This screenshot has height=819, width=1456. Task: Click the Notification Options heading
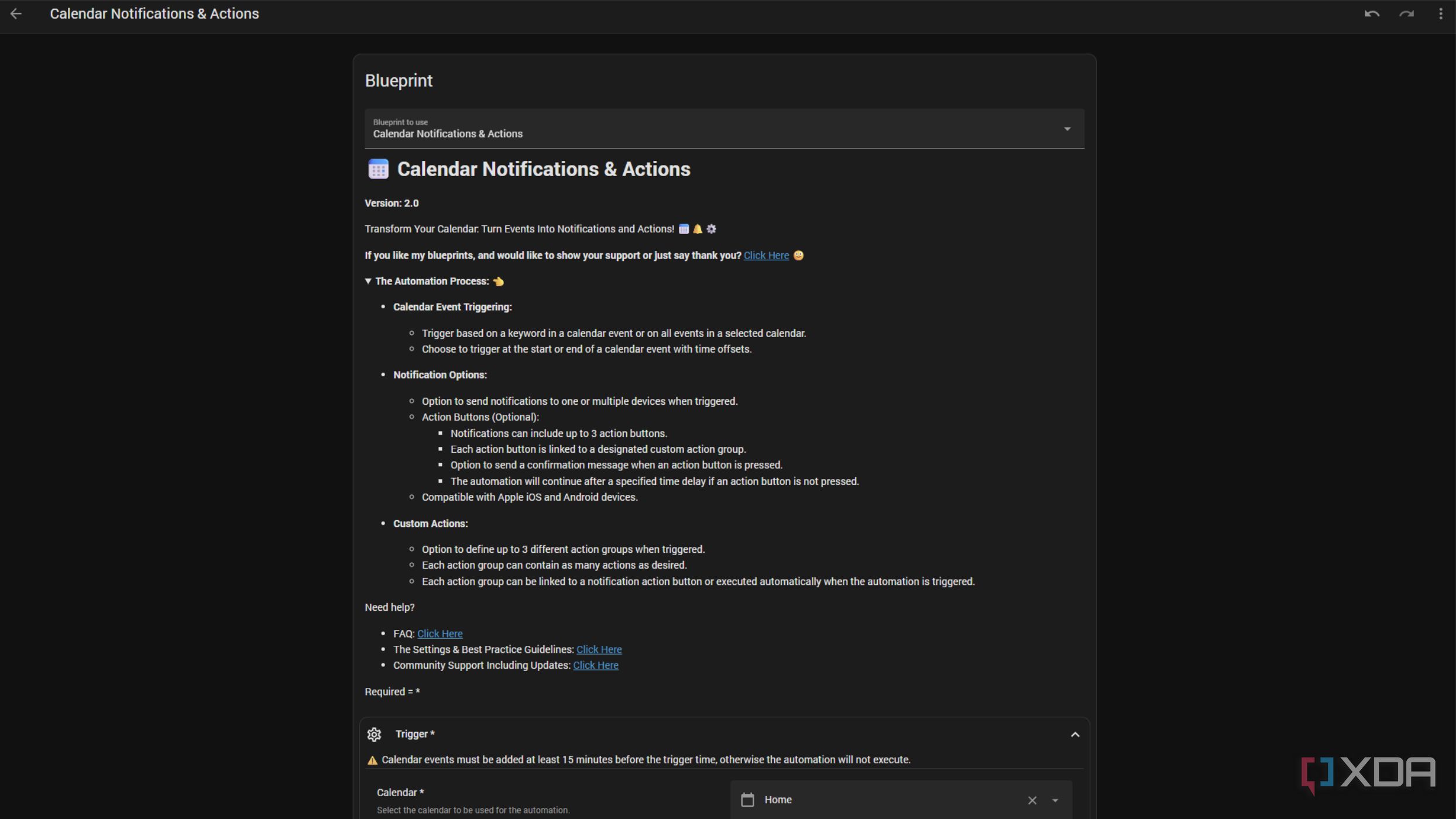click(440, 375)
